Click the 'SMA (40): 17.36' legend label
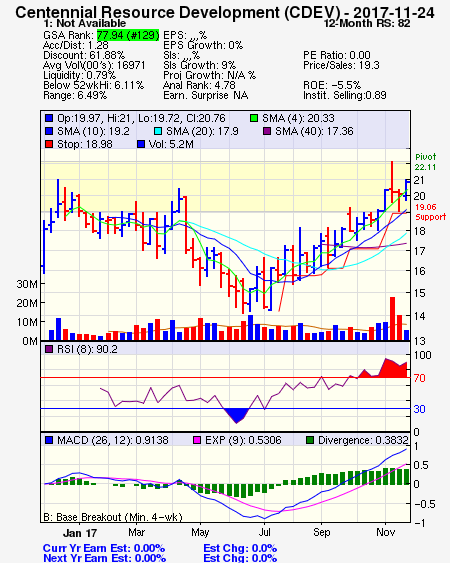 pyautogui.click(x=314, y=131)
